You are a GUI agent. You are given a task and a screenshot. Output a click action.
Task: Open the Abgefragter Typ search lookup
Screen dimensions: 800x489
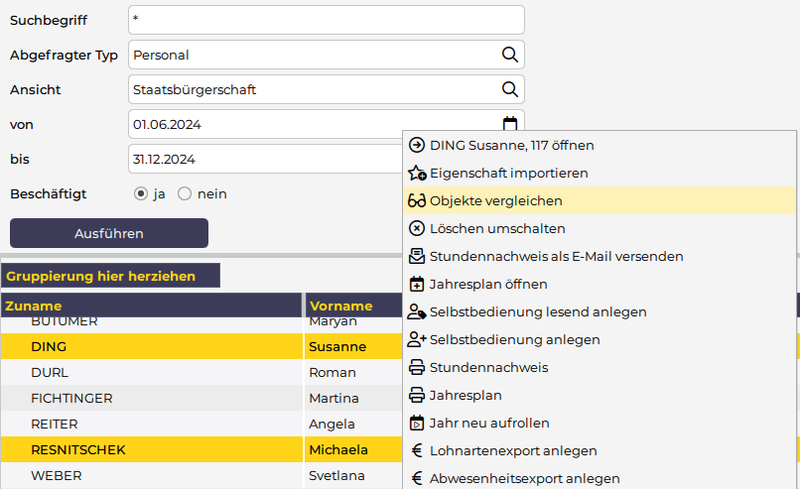(x=509, y=55)
